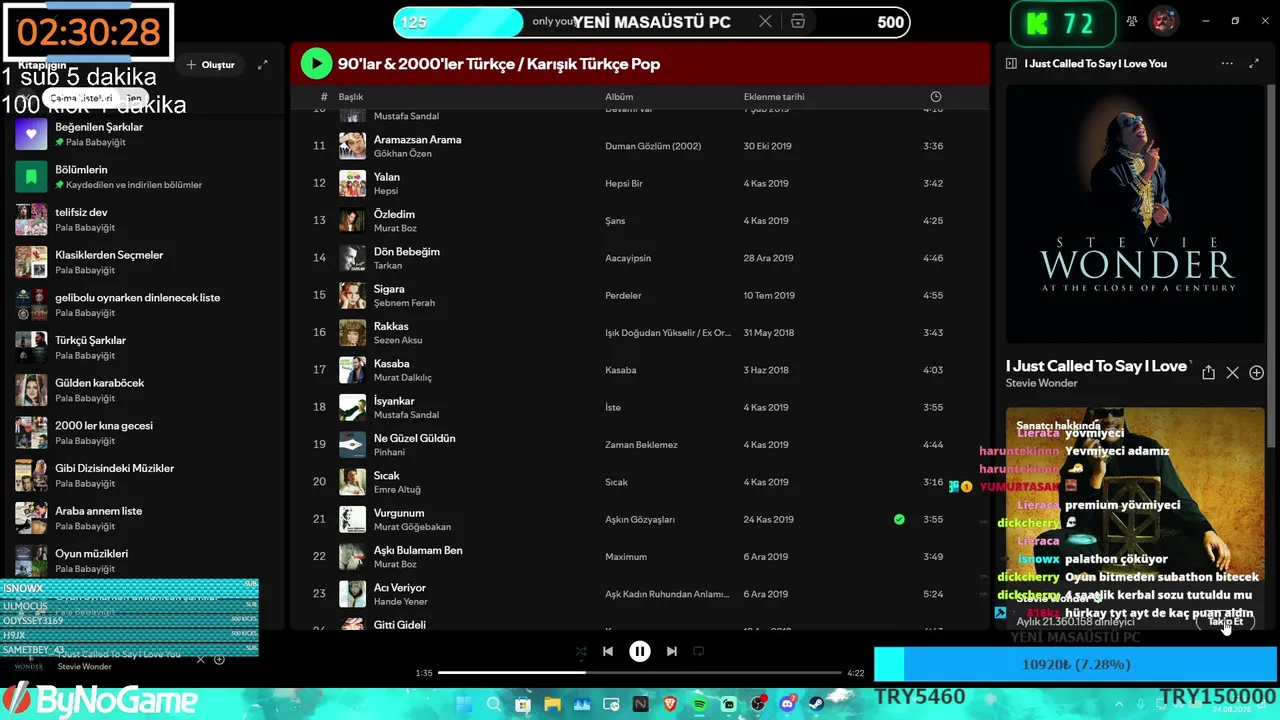Open the Aacayipsin album link
The width and height of the screenshot is (1280, 720).
click(x=628, y=258)
